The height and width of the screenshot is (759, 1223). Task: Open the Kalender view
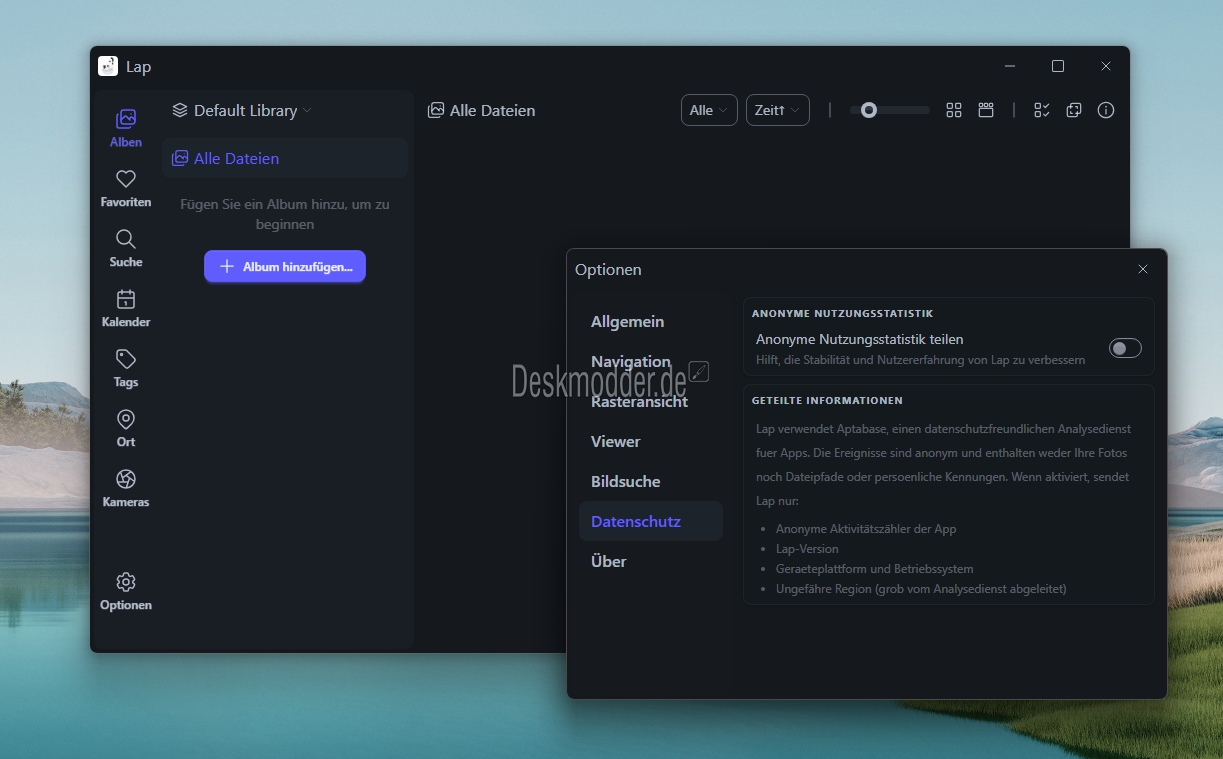click(126, 307)
